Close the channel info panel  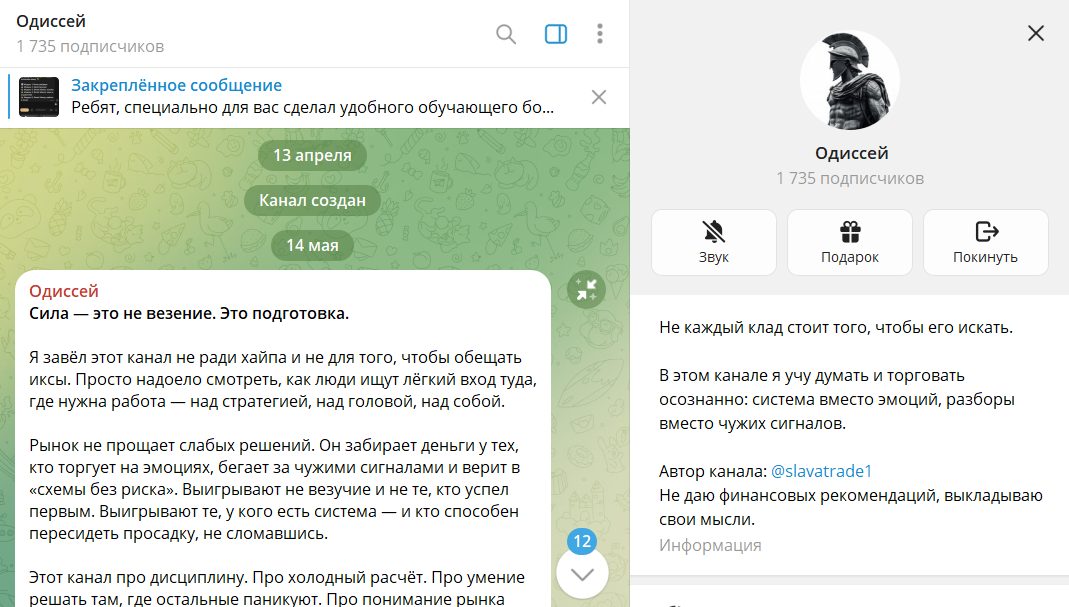[x=1036, y=33]
